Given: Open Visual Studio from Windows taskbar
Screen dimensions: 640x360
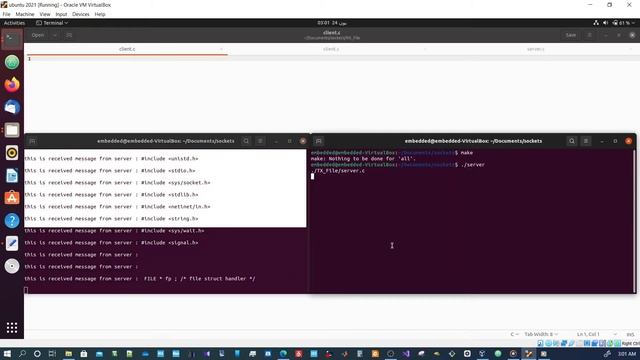Looking at the screenshot, I should [x=406, y=354].
